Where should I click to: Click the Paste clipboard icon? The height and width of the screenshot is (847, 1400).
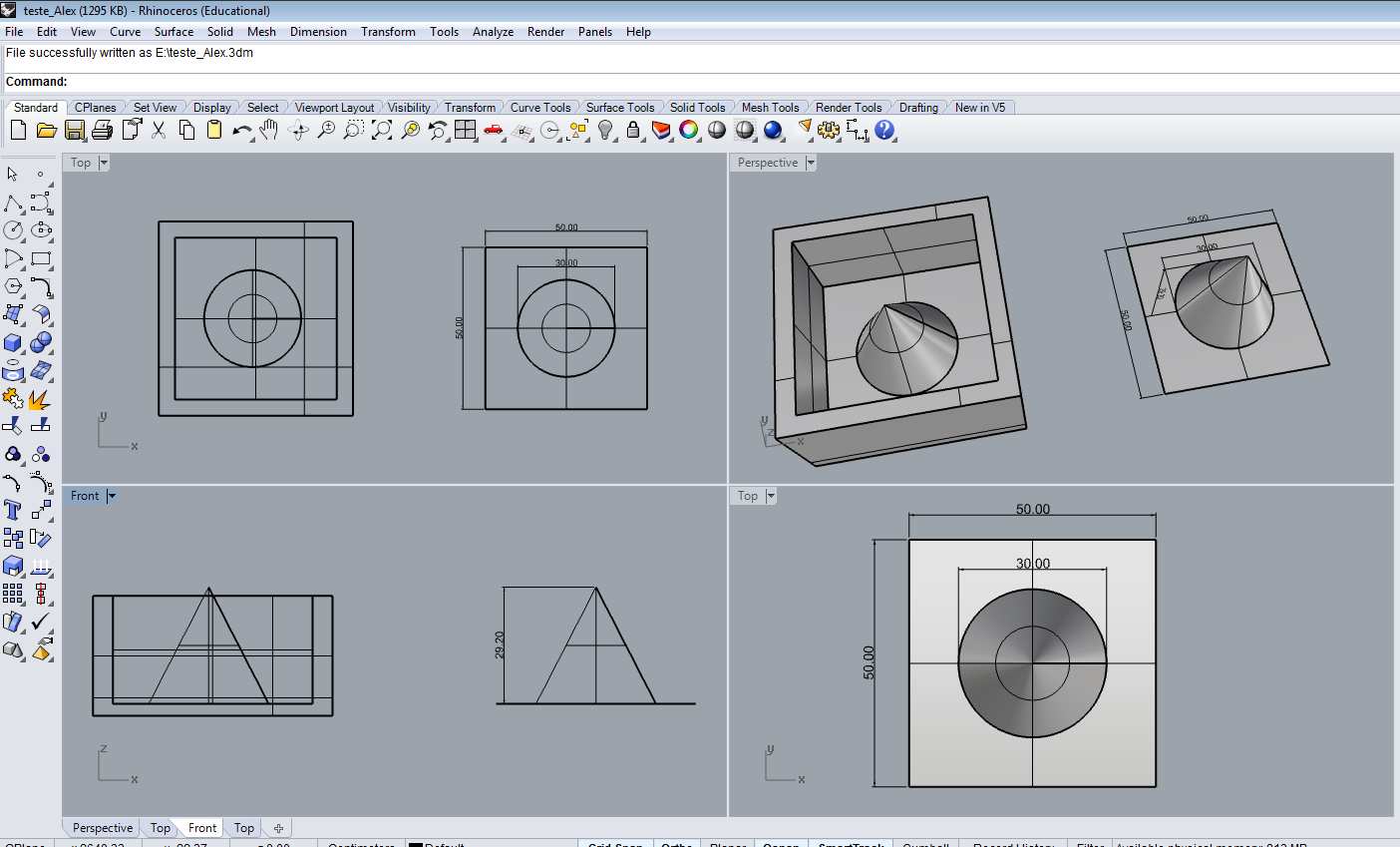tap(214, 130)
